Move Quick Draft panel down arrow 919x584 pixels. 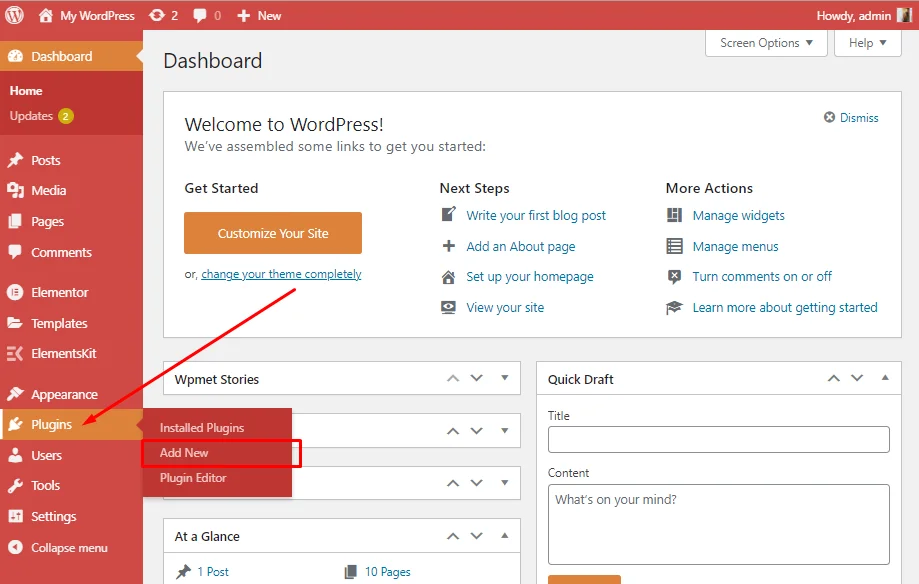(x=857, y=378)
